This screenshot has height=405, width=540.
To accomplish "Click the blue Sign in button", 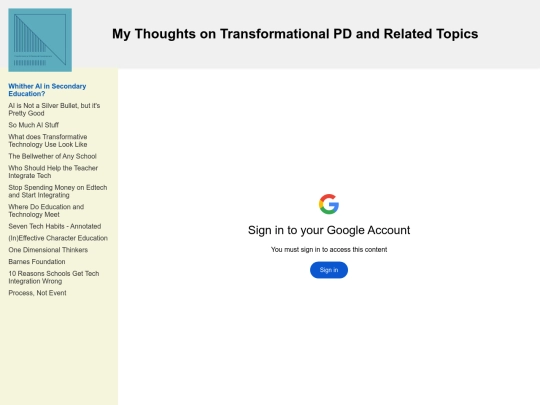I will [329, 270].
